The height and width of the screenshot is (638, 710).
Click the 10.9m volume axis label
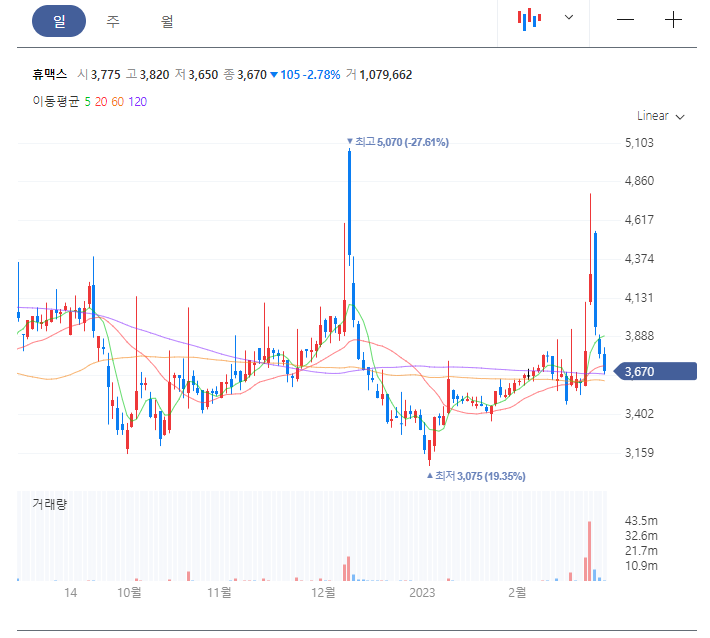(641, 566)
